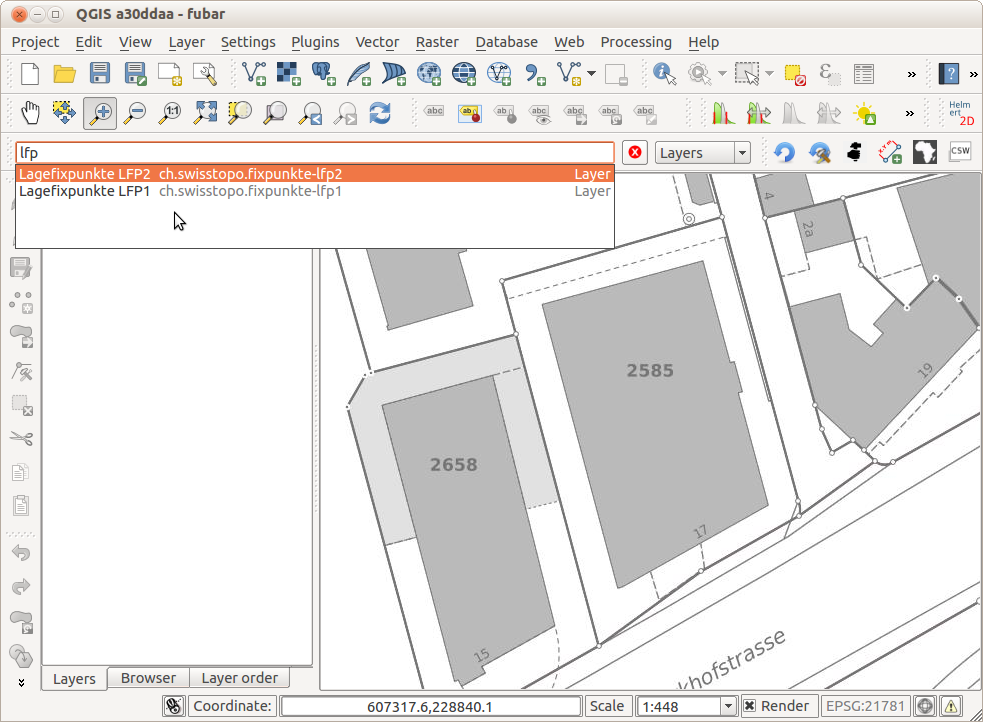The width and height of the screenshot is (983, 722).
Task: Switch to the Layer order tab
Action: tap(239, 678)
